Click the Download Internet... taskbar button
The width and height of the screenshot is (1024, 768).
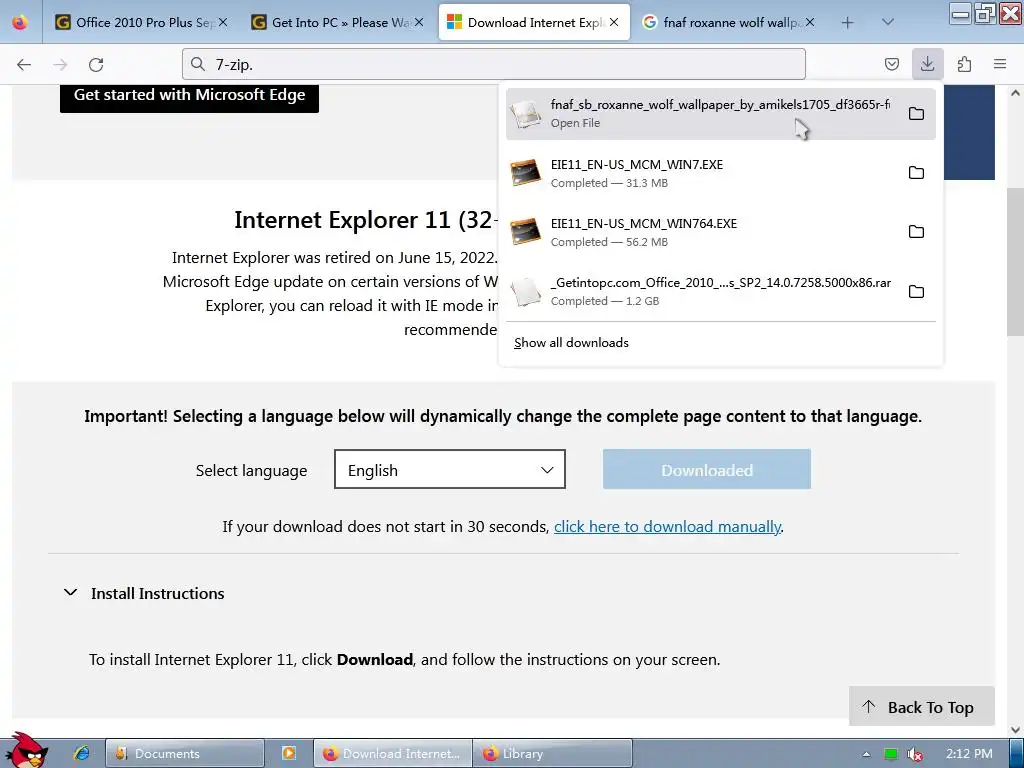[x=392, y=753]
